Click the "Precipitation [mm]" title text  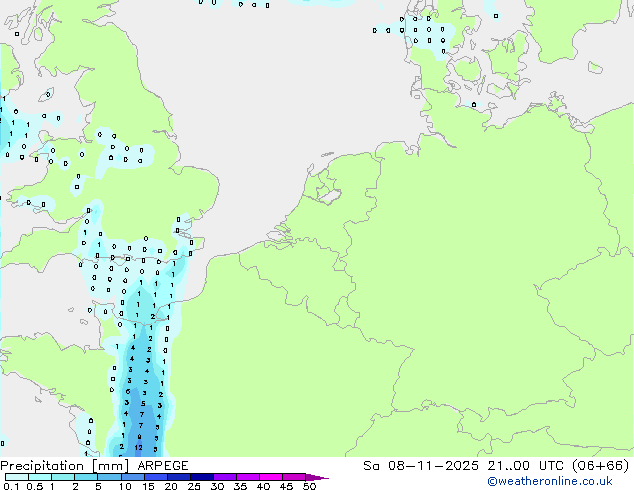(x=64, y=466)
